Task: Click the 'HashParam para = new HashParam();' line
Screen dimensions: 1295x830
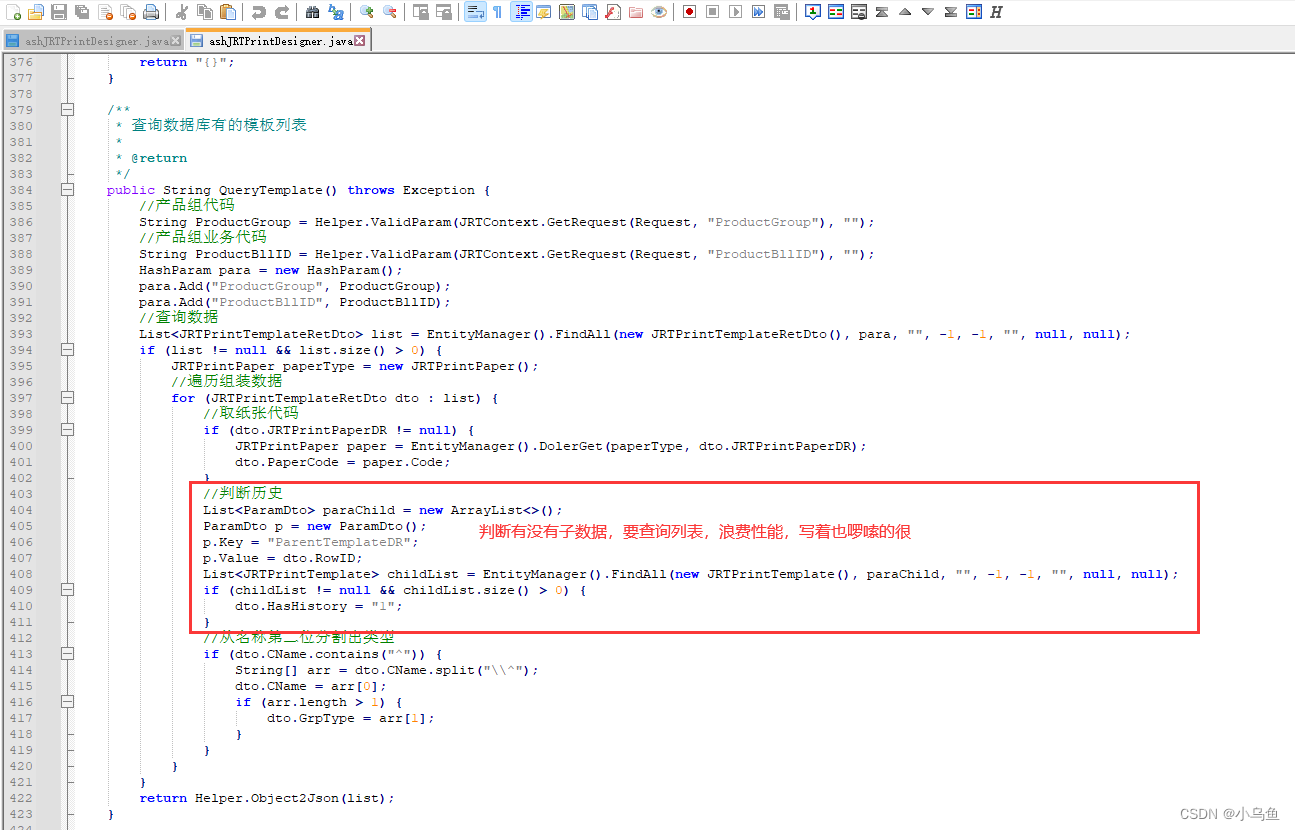Action: [271, 270]
